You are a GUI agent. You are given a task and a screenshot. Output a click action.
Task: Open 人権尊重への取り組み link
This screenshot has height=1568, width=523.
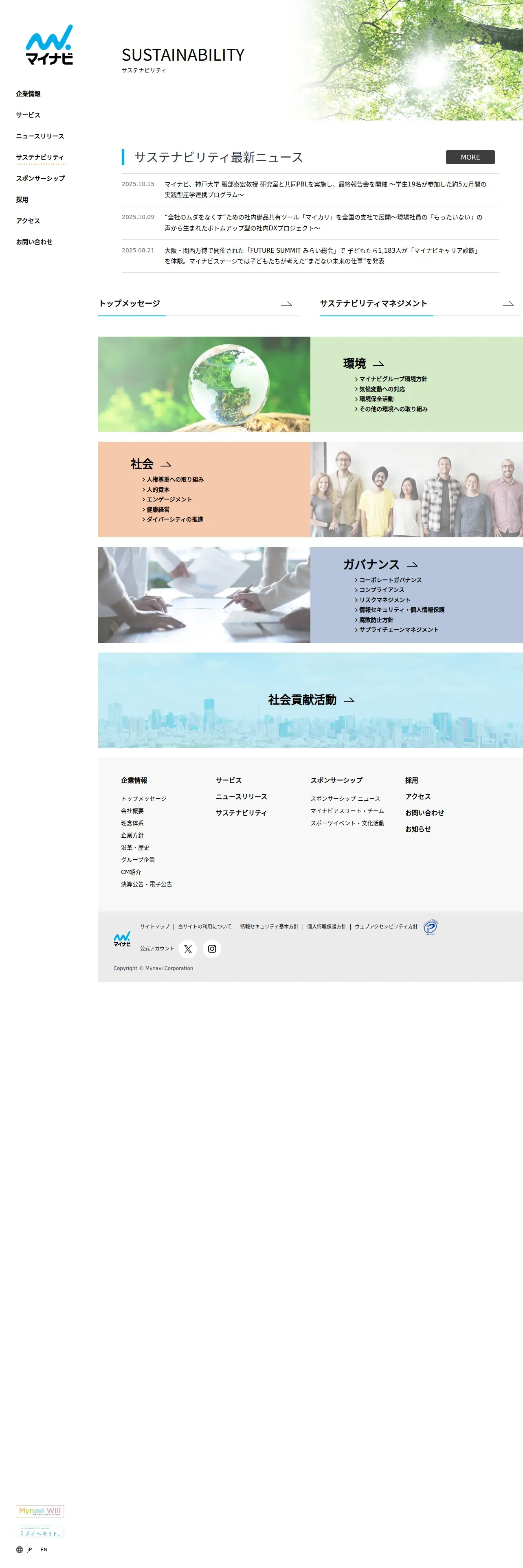(x=175, y=480)
